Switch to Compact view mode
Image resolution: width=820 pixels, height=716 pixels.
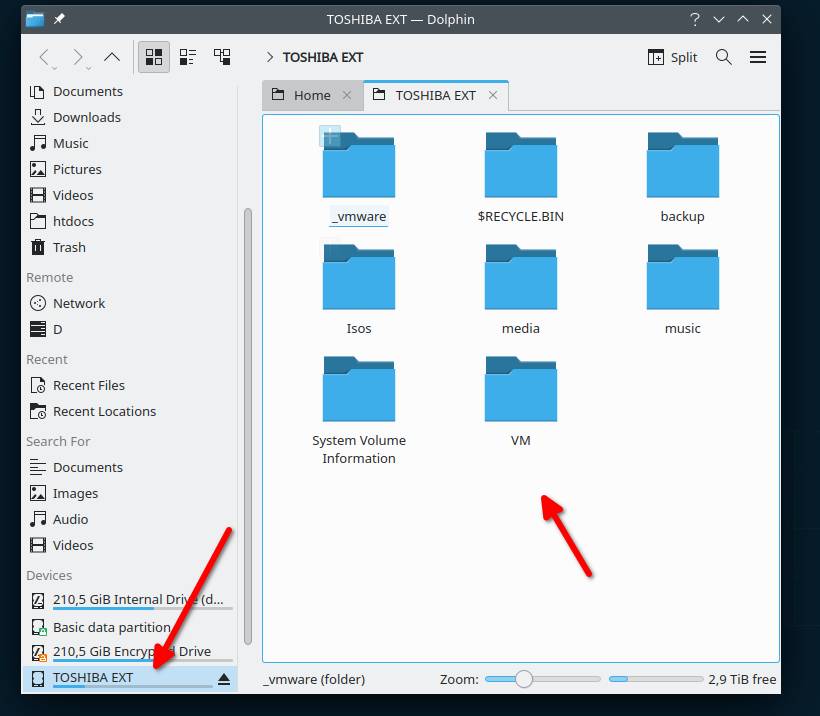point(188,57)
